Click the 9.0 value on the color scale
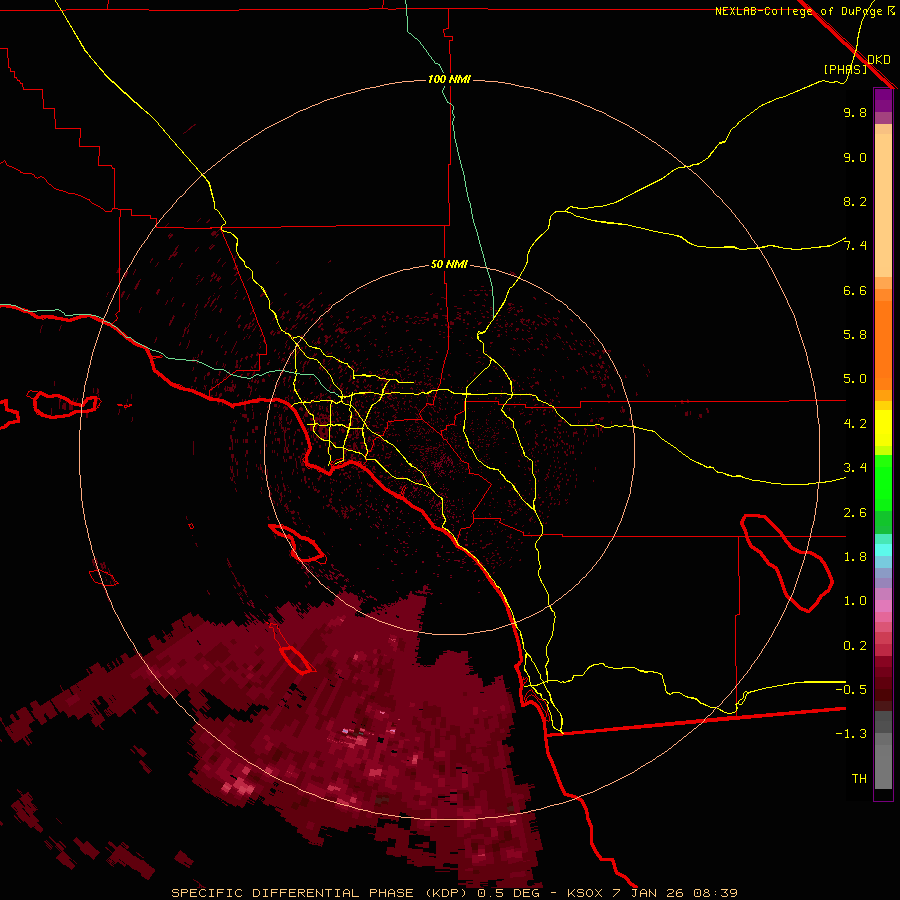The image size is (900, 900). [x=855, y=157]
